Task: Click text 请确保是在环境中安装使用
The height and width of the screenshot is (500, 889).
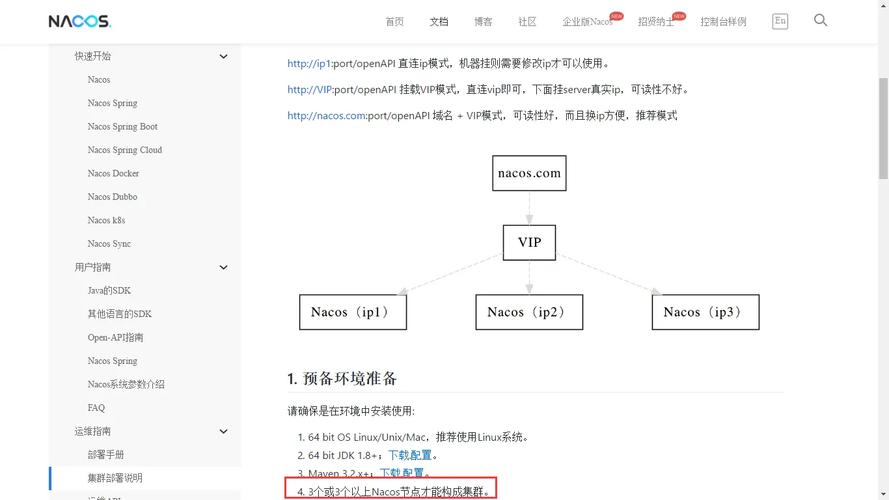Action: pos(351,411)
